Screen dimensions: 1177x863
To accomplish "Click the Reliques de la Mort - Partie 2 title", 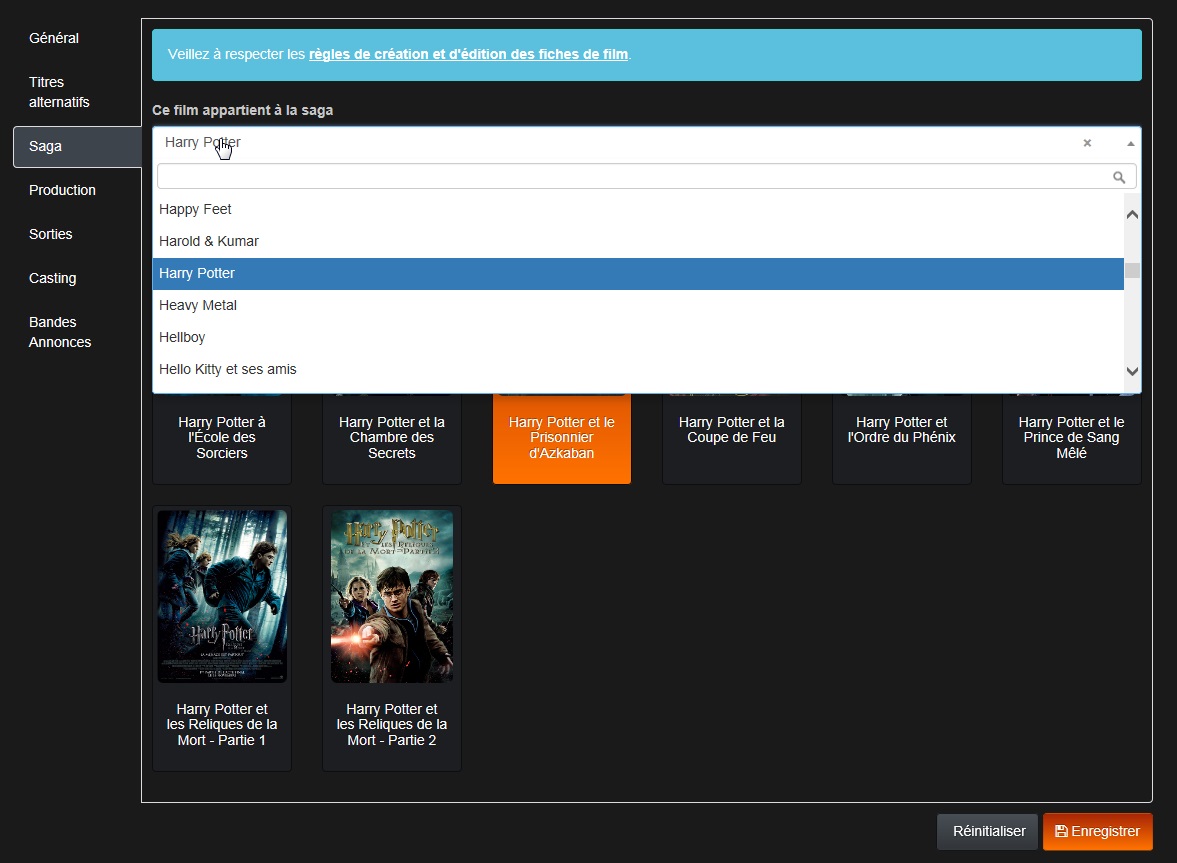I will point(392,725).
